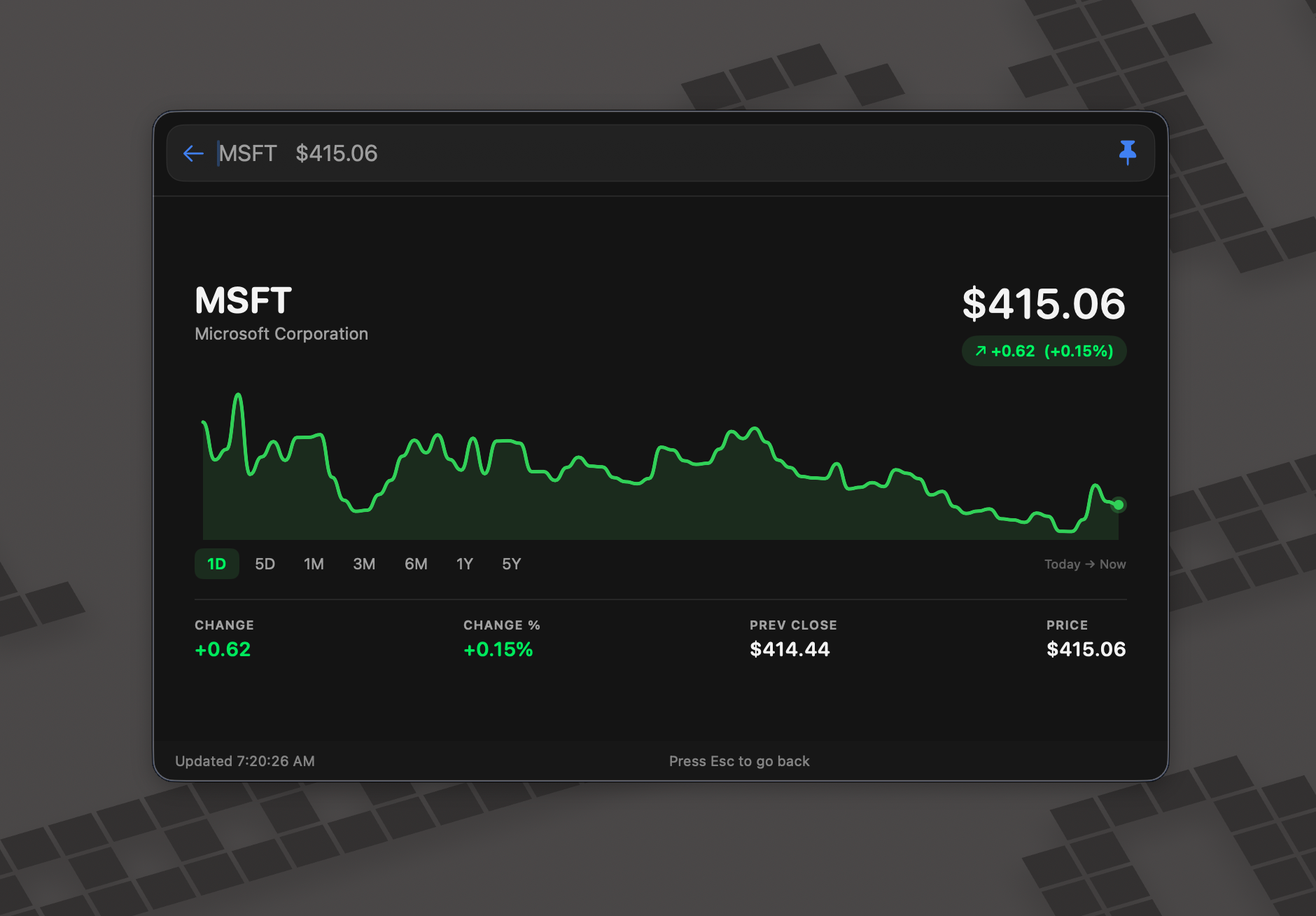
Task: Click the PREV CLOSE value $414.44
Action: tap(790, 649)
